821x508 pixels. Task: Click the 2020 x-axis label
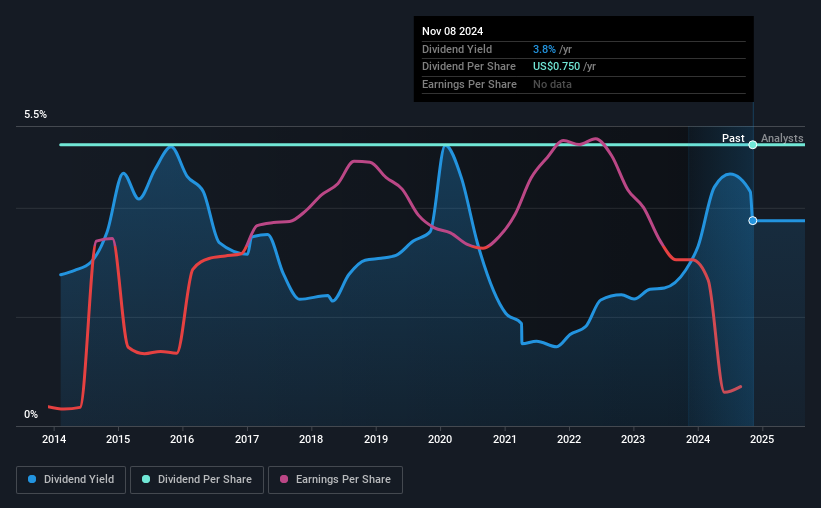tap(440, 439)
